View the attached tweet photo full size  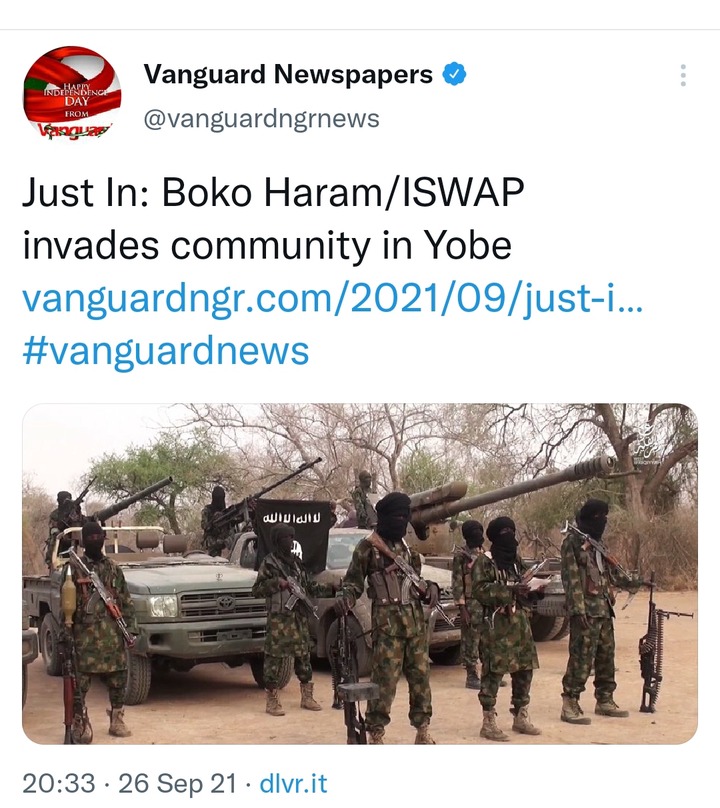(360, 574)
